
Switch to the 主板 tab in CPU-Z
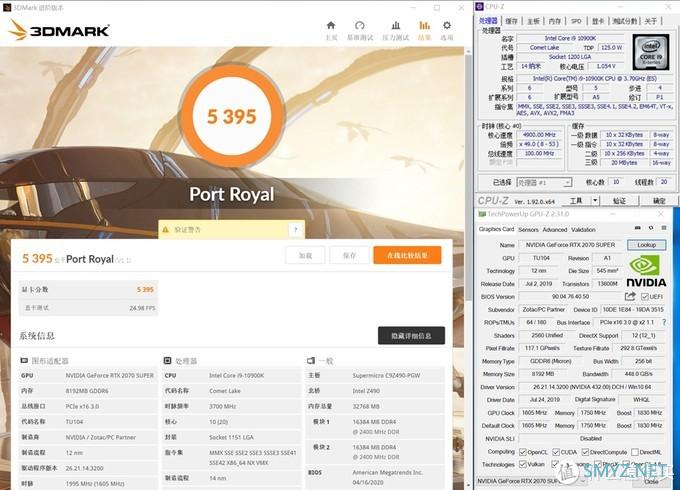(x=533, y=21)
